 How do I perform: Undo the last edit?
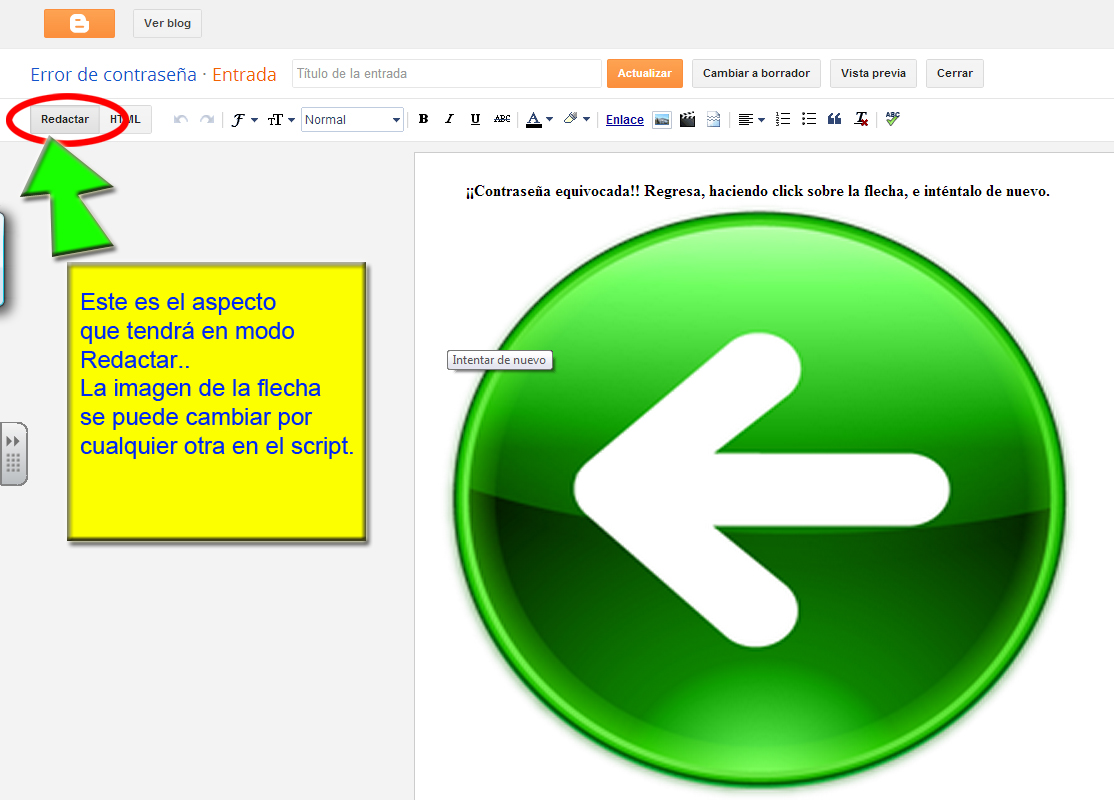[180, 119]
